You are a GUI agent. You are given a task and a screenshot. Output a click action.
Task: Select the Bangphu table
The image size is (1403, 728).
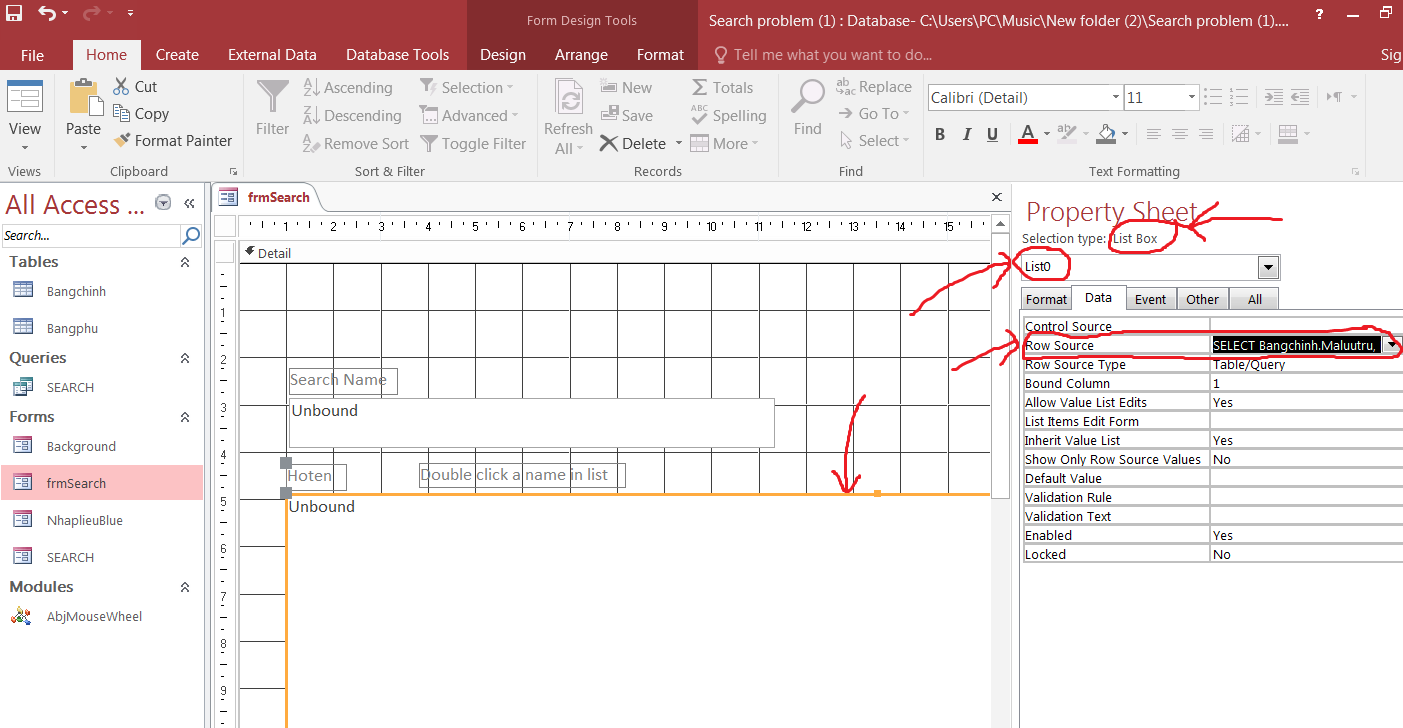point(72,328)
